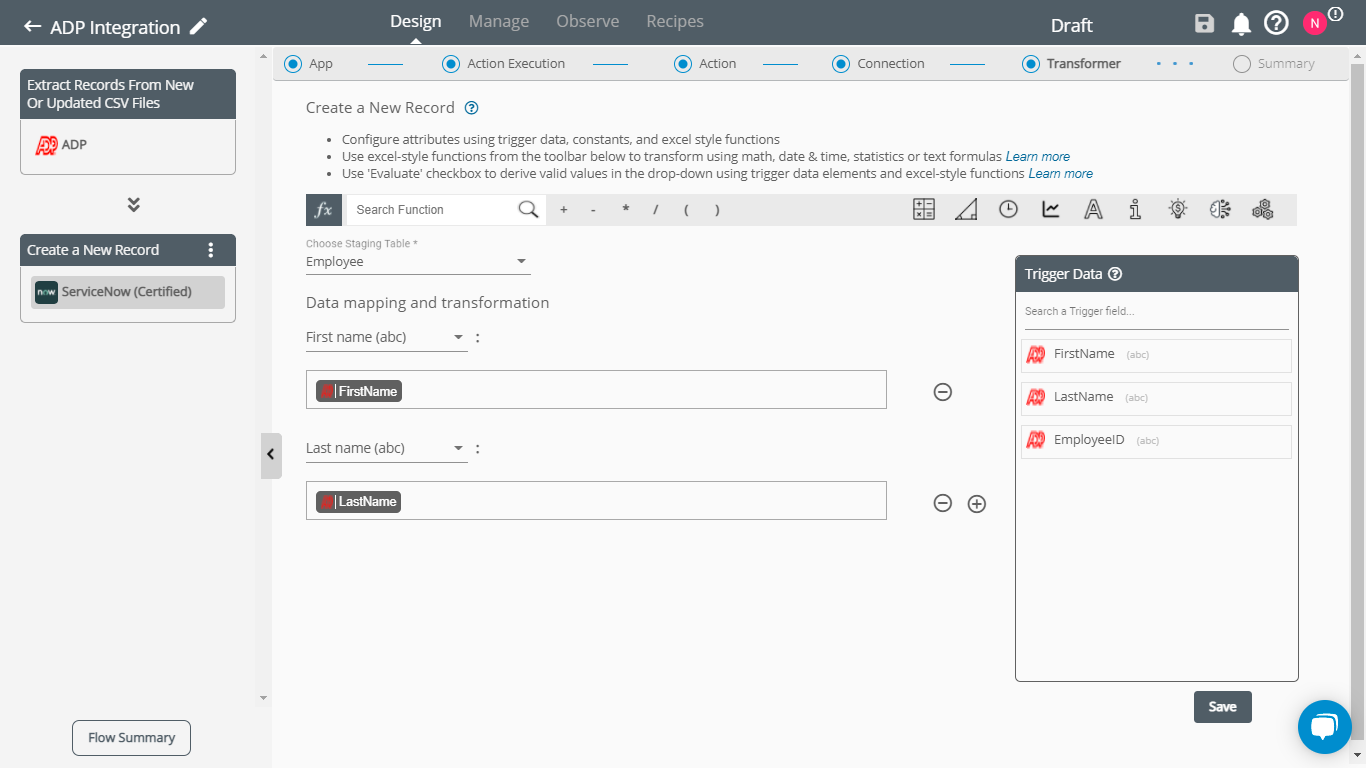Open information functions i icon

pos(1135,209)
